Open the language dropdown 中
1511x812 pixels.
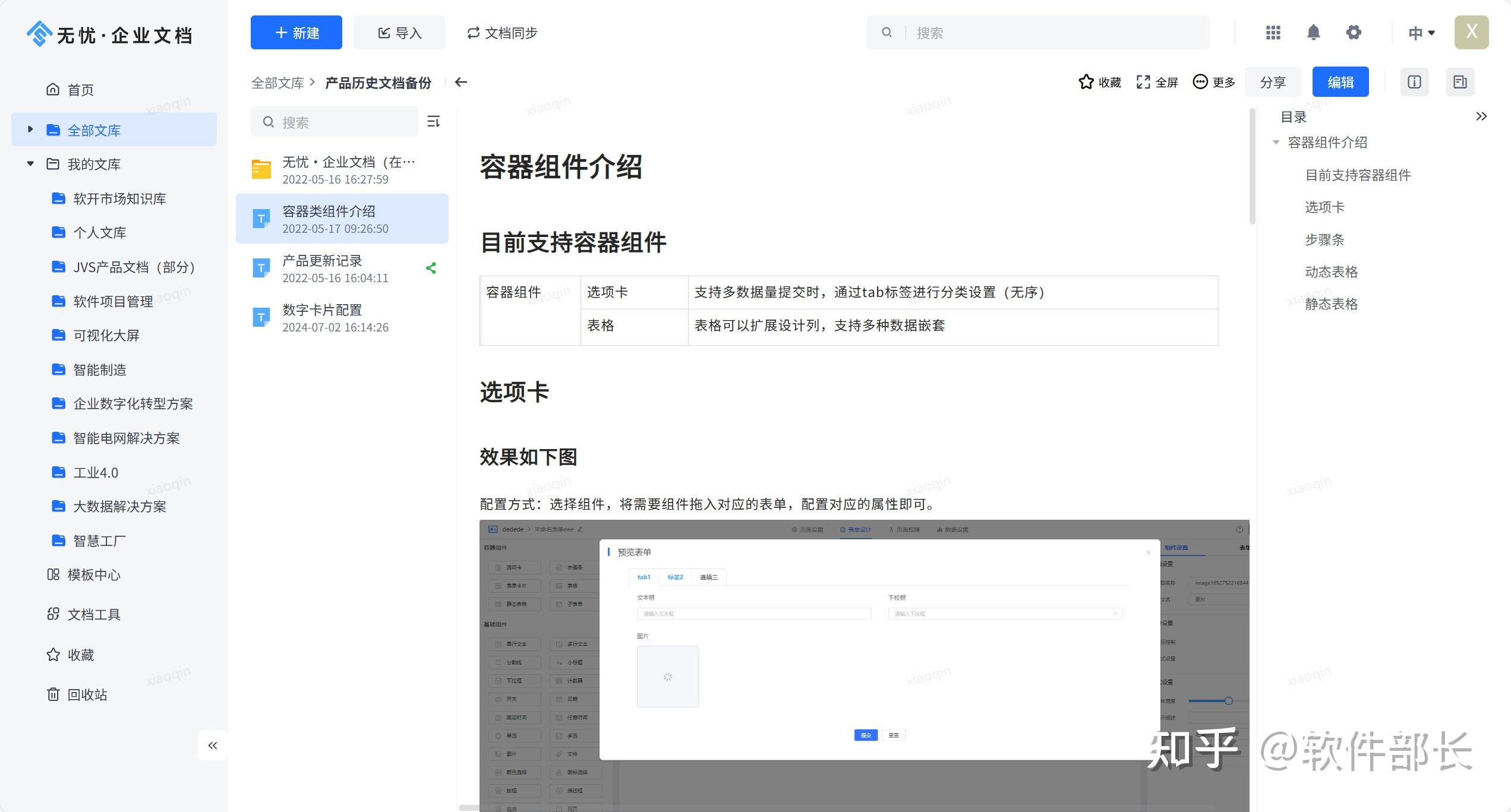click(x=1421, y=33)
